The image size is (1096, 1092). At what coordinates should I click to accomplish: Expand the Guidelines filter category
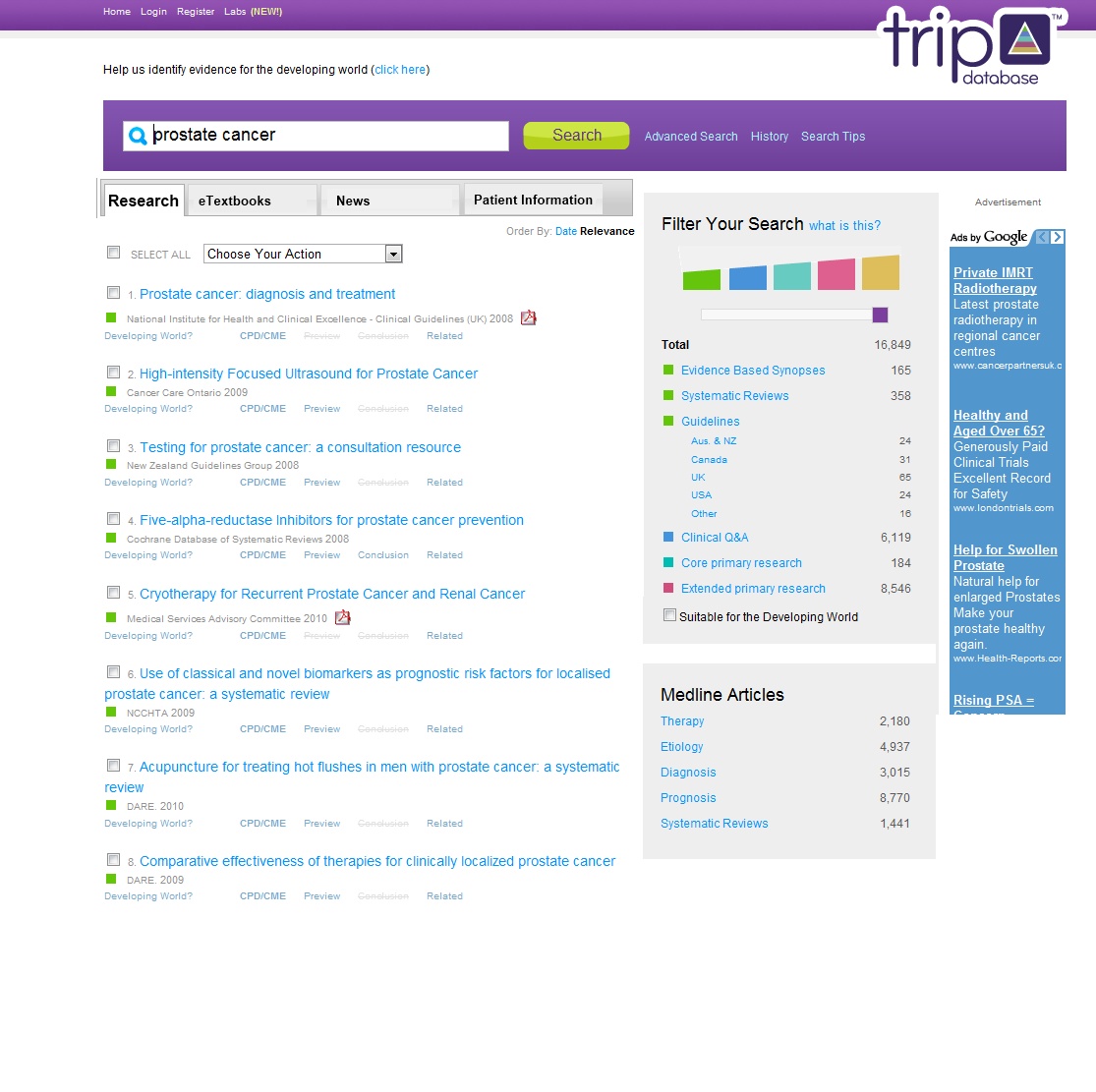click(710, 422)
